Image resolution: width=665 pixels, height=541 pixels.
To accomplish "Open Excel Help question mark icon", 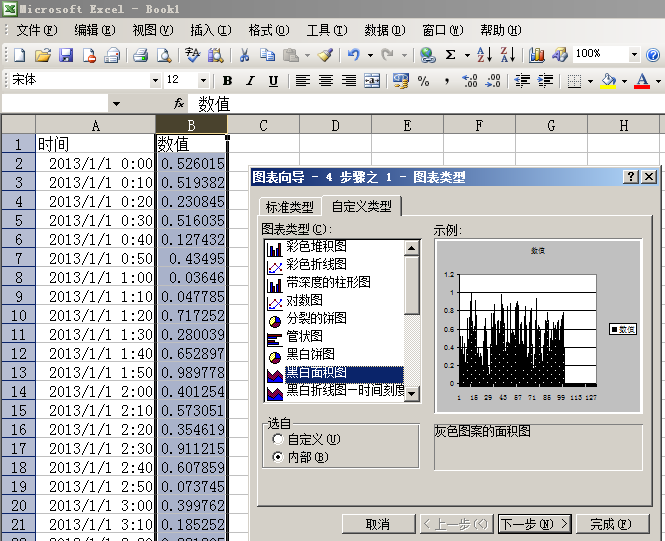I will click(x=653, y=55).
